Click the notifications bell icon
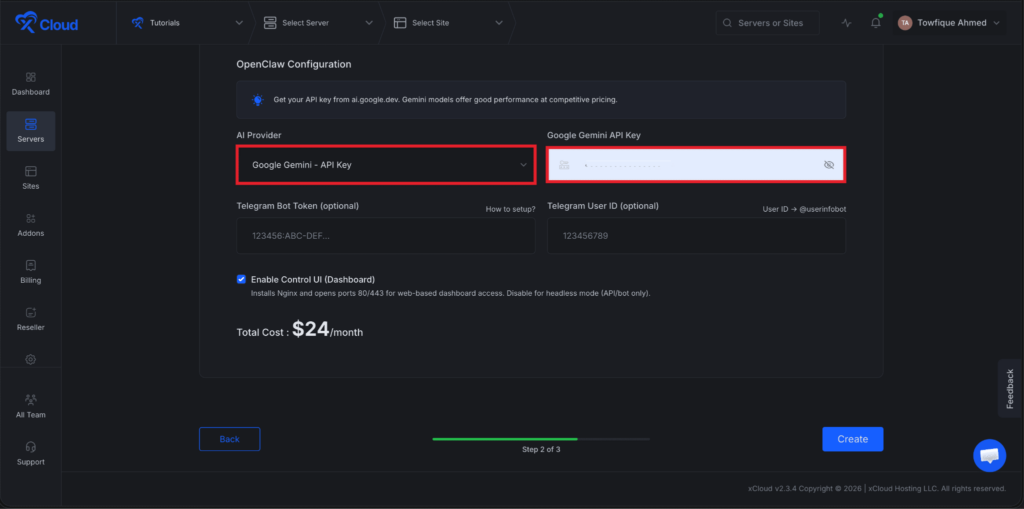This screenshot has height=509, width=1024. [x=875, y=23]
